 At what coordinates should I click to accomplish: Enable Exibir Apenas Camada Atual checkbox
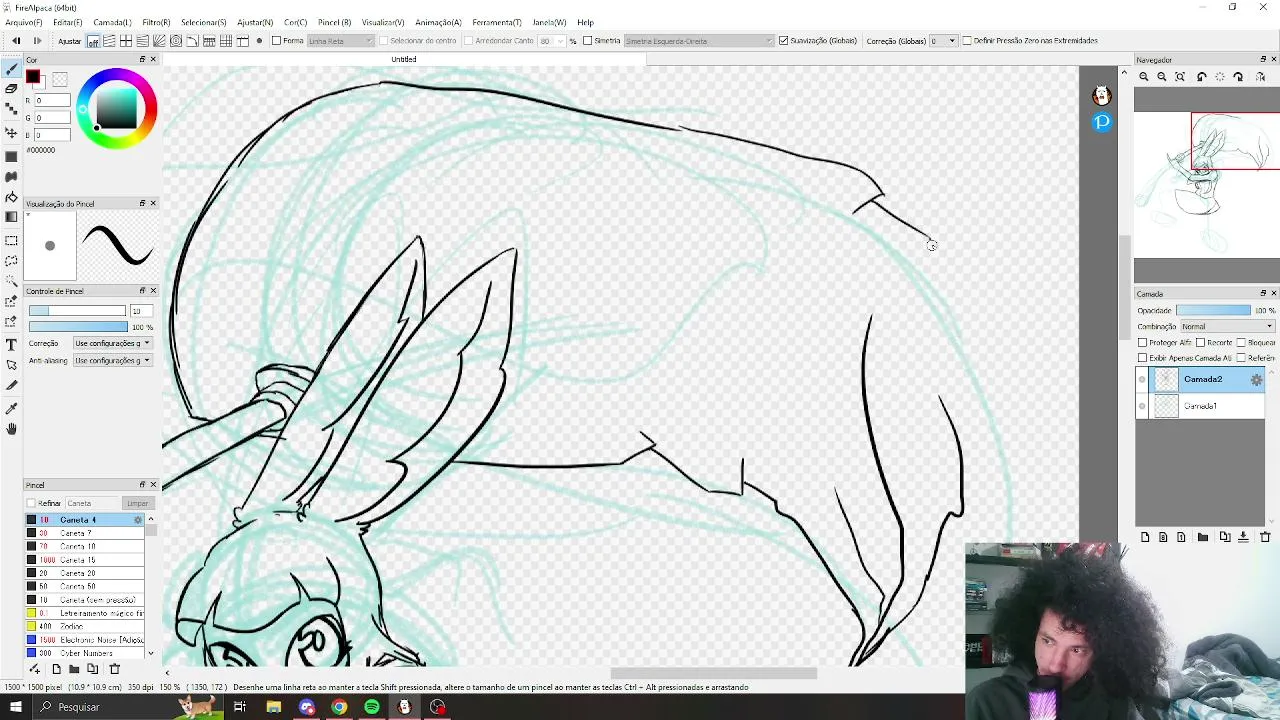click(1143, 358)
